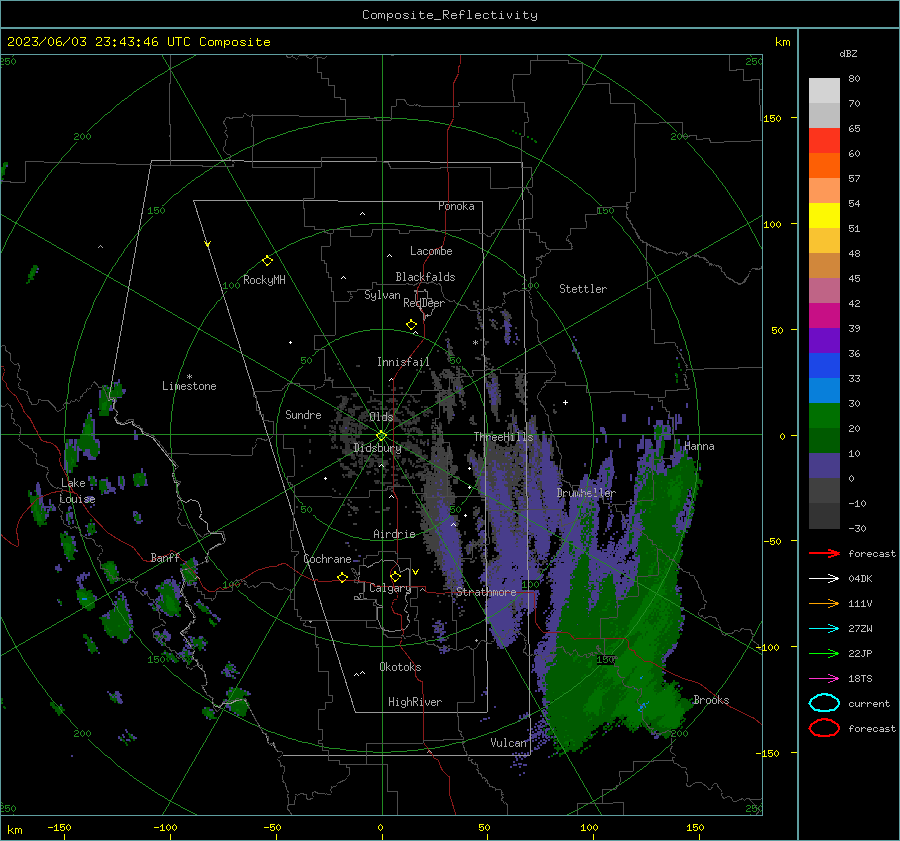Click the Blackfalds town label
The height and width of the screenshot is (841, 900).
pyautogui.click(x=425, y=277)
